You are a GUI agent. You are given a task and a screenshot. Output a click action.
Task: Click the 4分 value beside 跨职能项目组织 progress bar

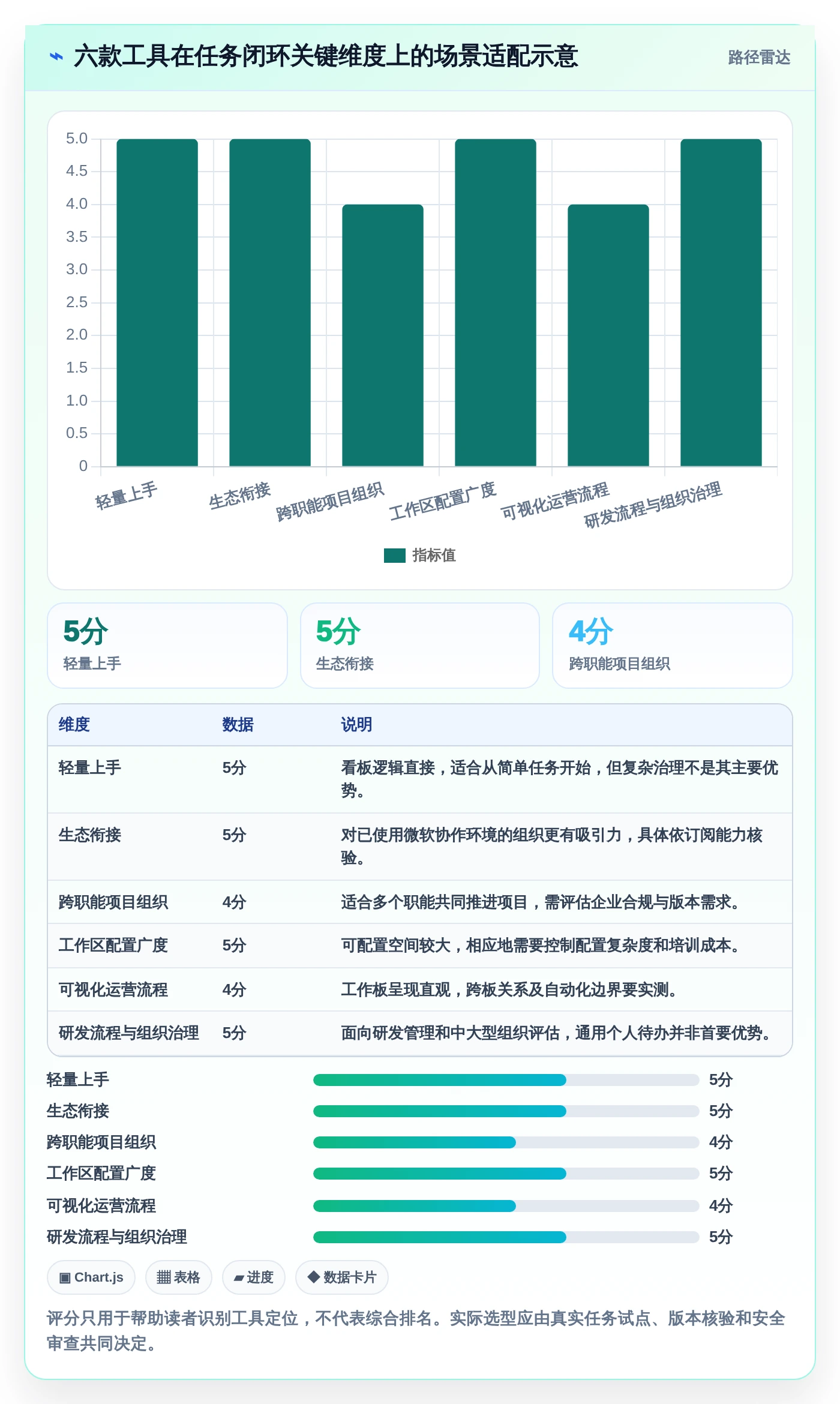721,1142
